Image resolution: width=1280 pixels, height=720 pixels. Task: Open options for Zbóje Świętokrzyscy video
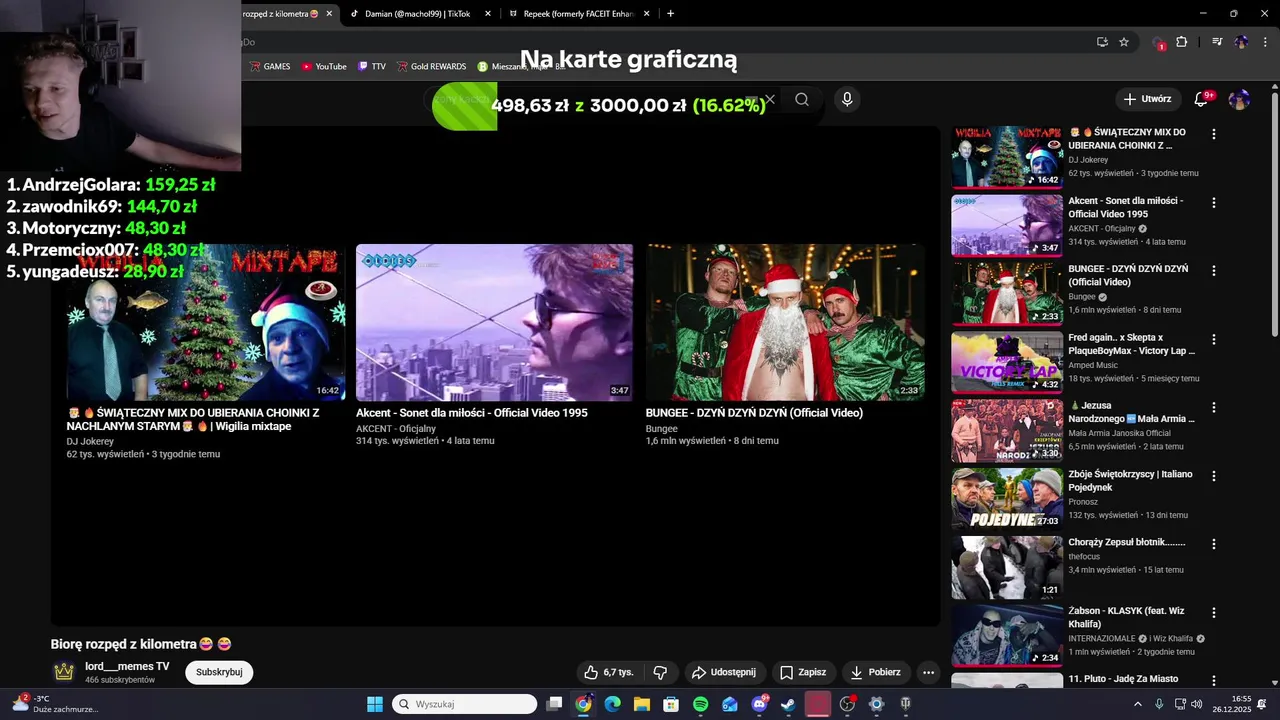[1214, 476]
